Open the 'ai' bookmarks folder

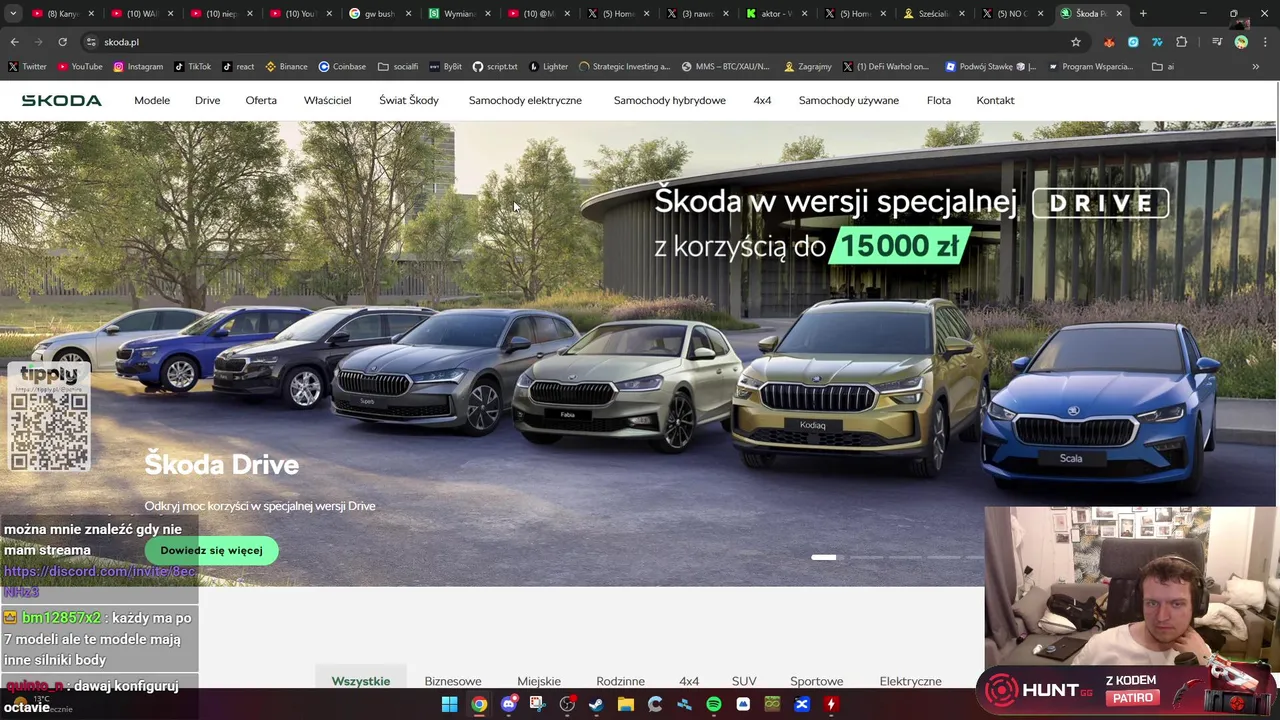tap(1163, 66)
